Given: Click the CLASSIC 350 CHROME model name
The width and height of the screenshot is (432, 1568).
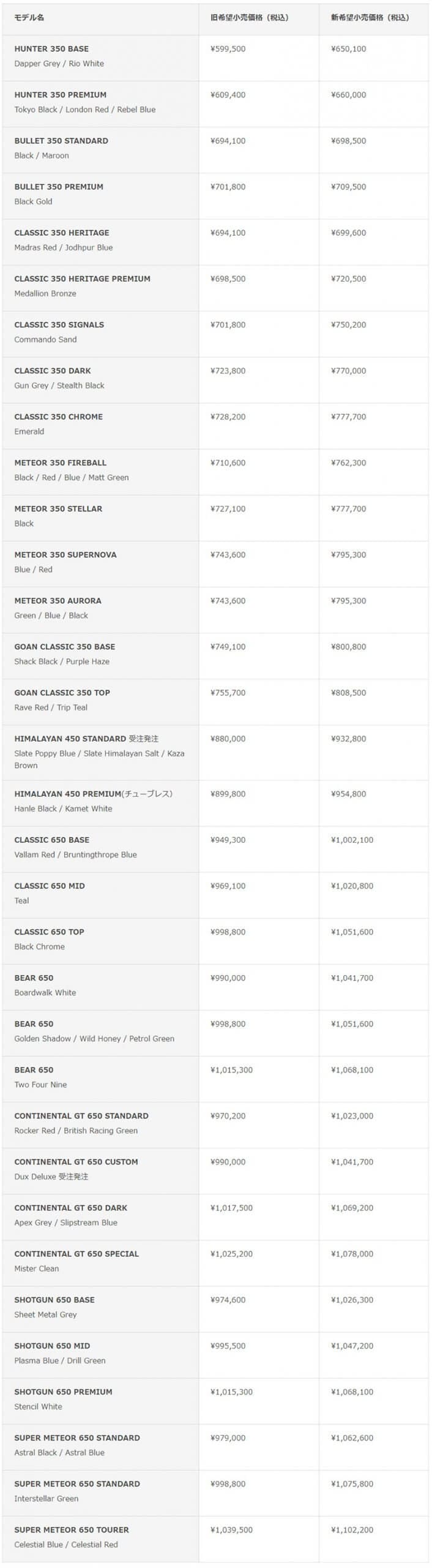Looking at the screenshot, I should coord(59,417).
